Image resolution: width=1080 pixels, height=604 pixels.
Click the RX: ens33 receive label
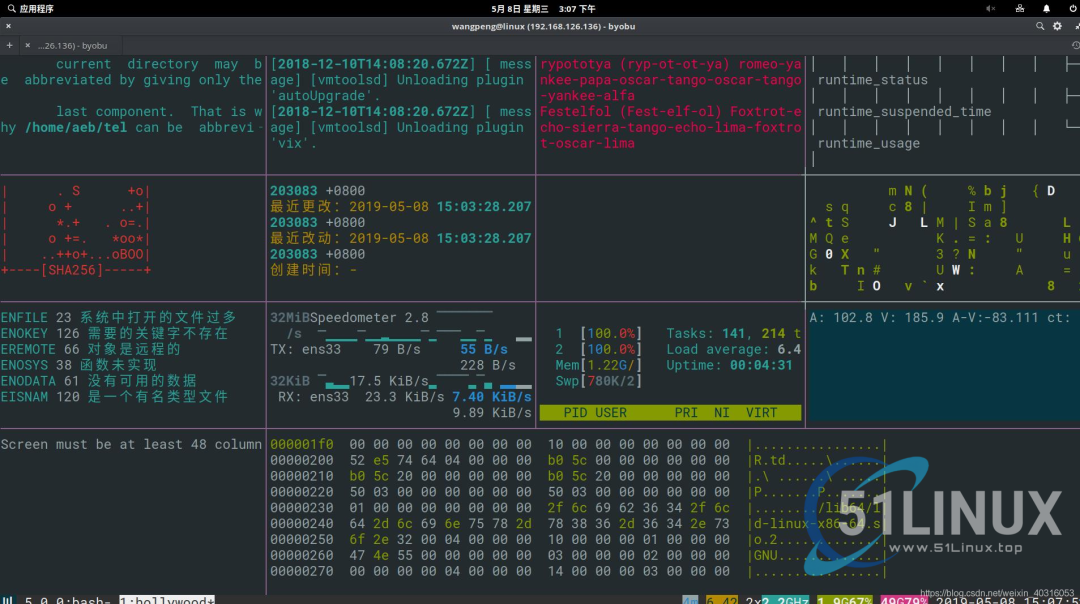point(313,397)
